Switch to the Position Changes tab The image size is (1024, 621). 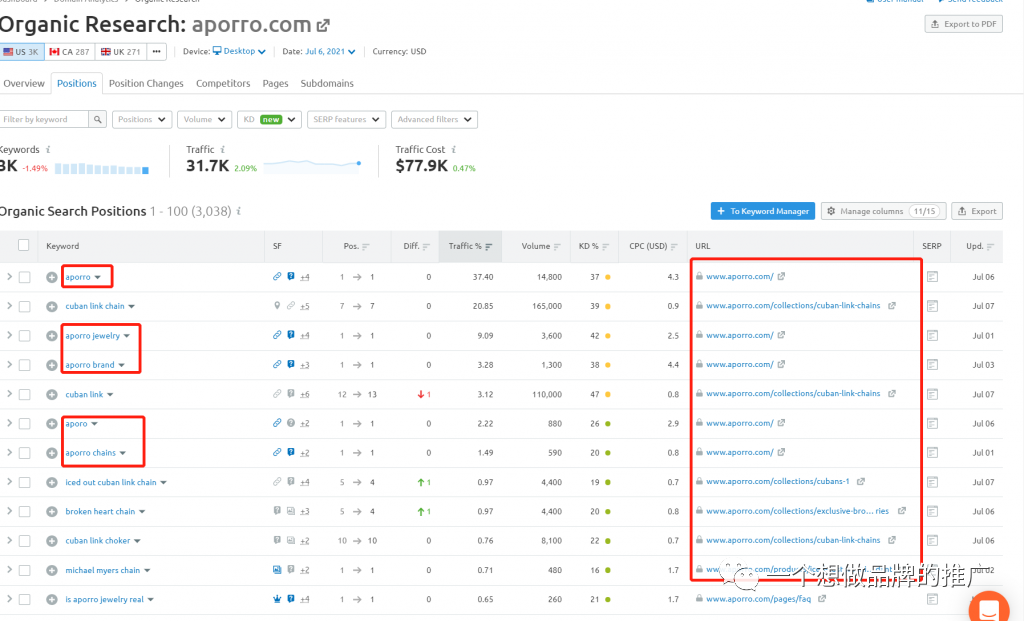pyautogui.click(x=146, y=84)
